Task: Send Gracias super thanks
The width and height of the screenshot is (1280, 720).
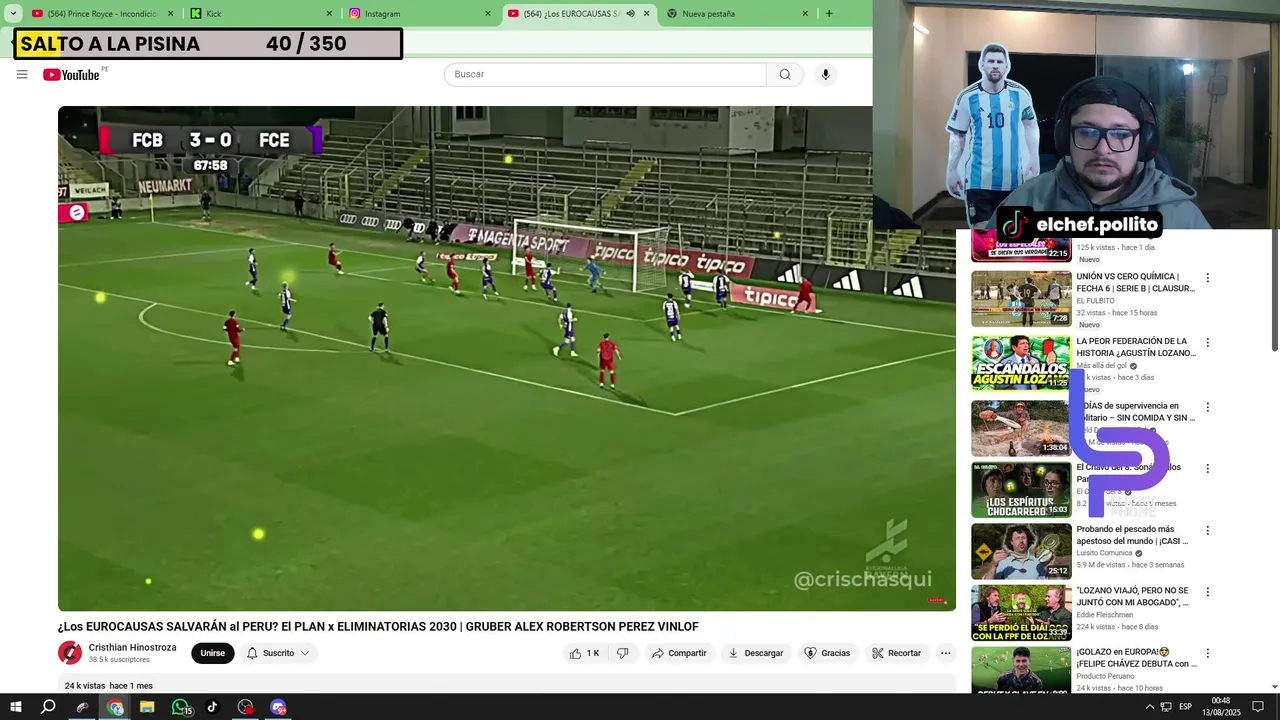Action: coord(827,653)
